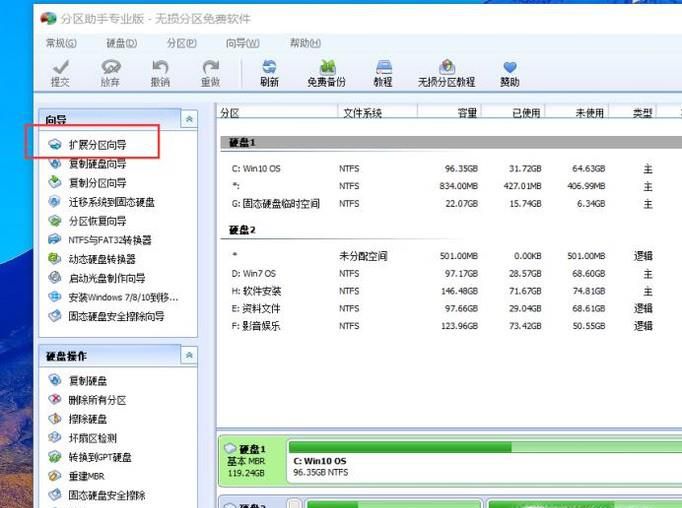The image size is (682, 508).
Task: Open 分区恢复向导 icon
Action: (x=55, y=221)
